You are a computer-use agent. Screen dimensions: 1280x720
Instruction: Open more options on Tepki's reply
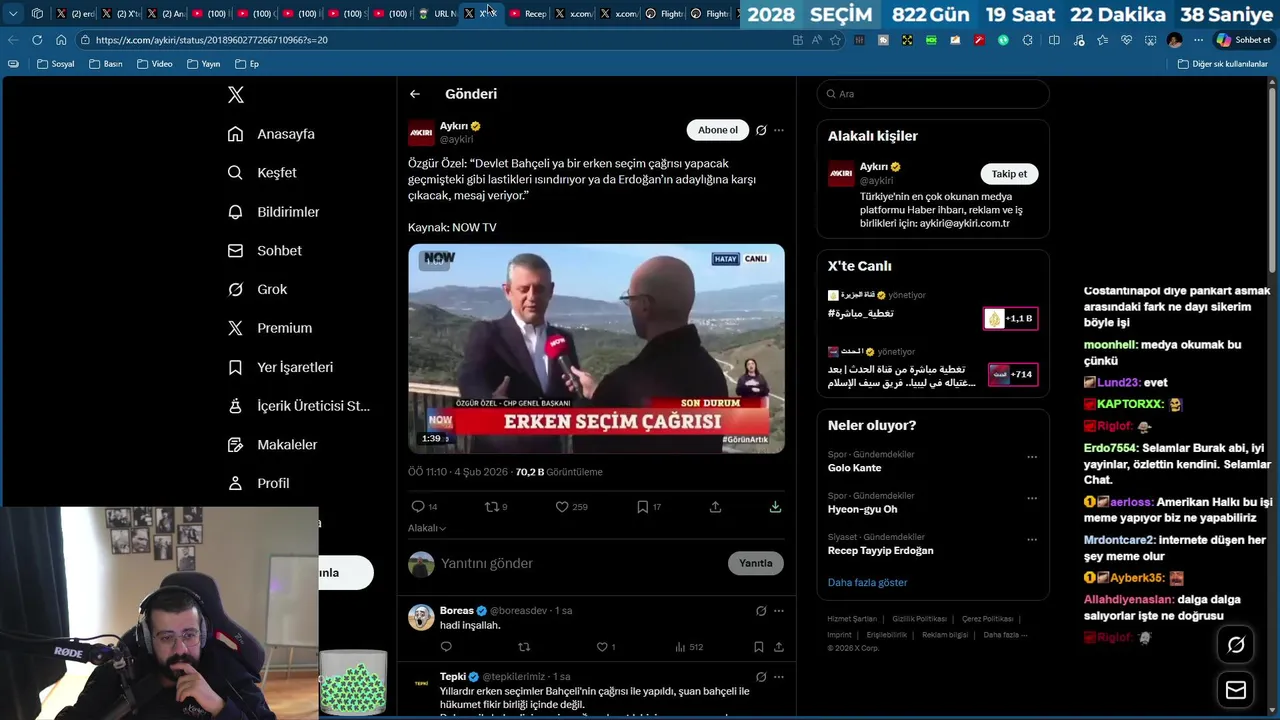point(779,677)
